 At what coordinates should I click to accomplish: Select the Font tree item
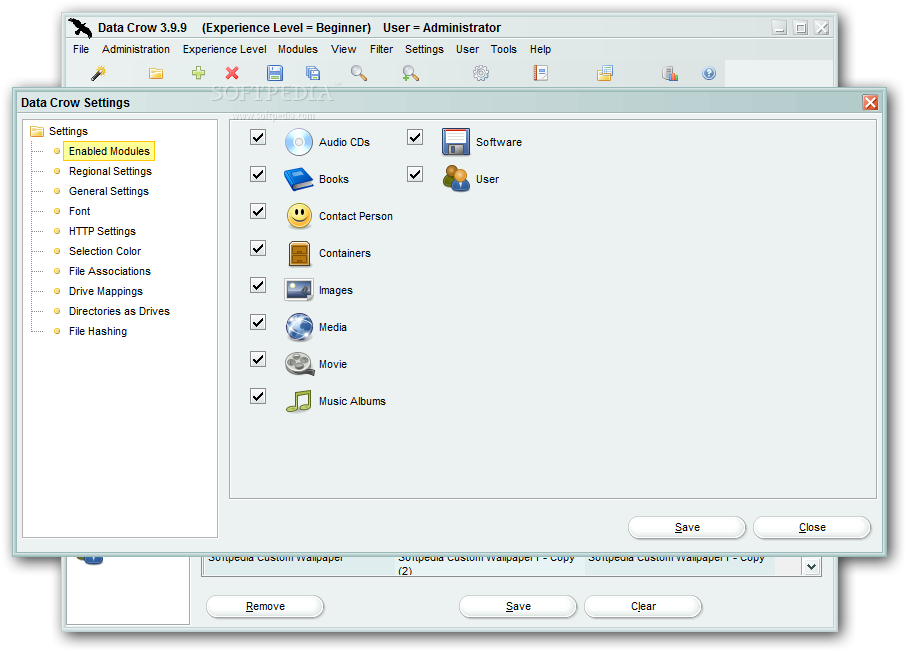[x=79, y=211]
